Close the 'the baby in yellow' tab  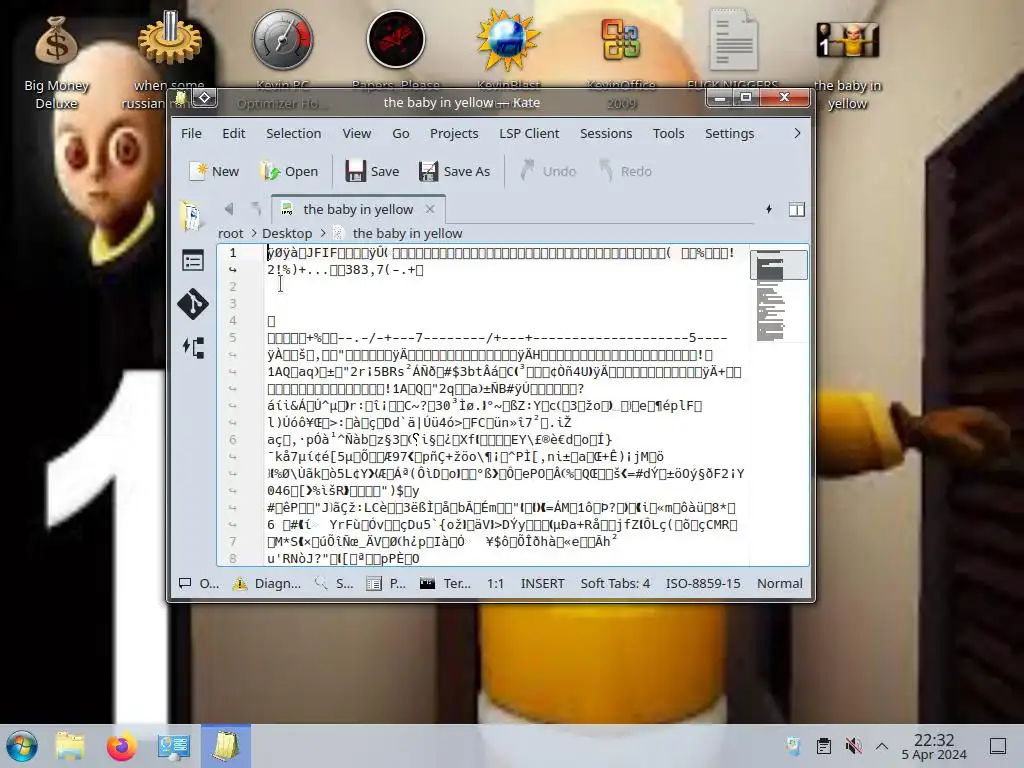pos(430,209)
